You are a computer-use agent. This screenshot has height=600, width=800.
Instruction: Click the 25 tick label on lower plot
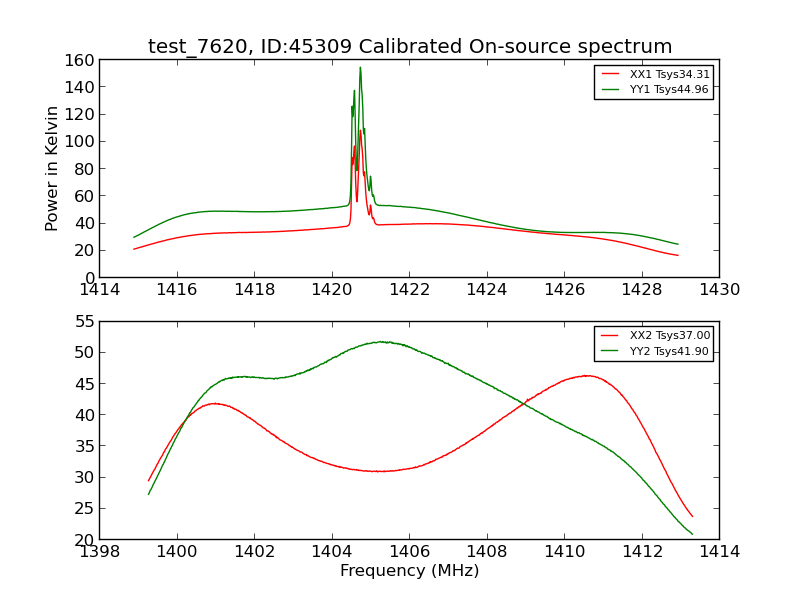[84, 509]
